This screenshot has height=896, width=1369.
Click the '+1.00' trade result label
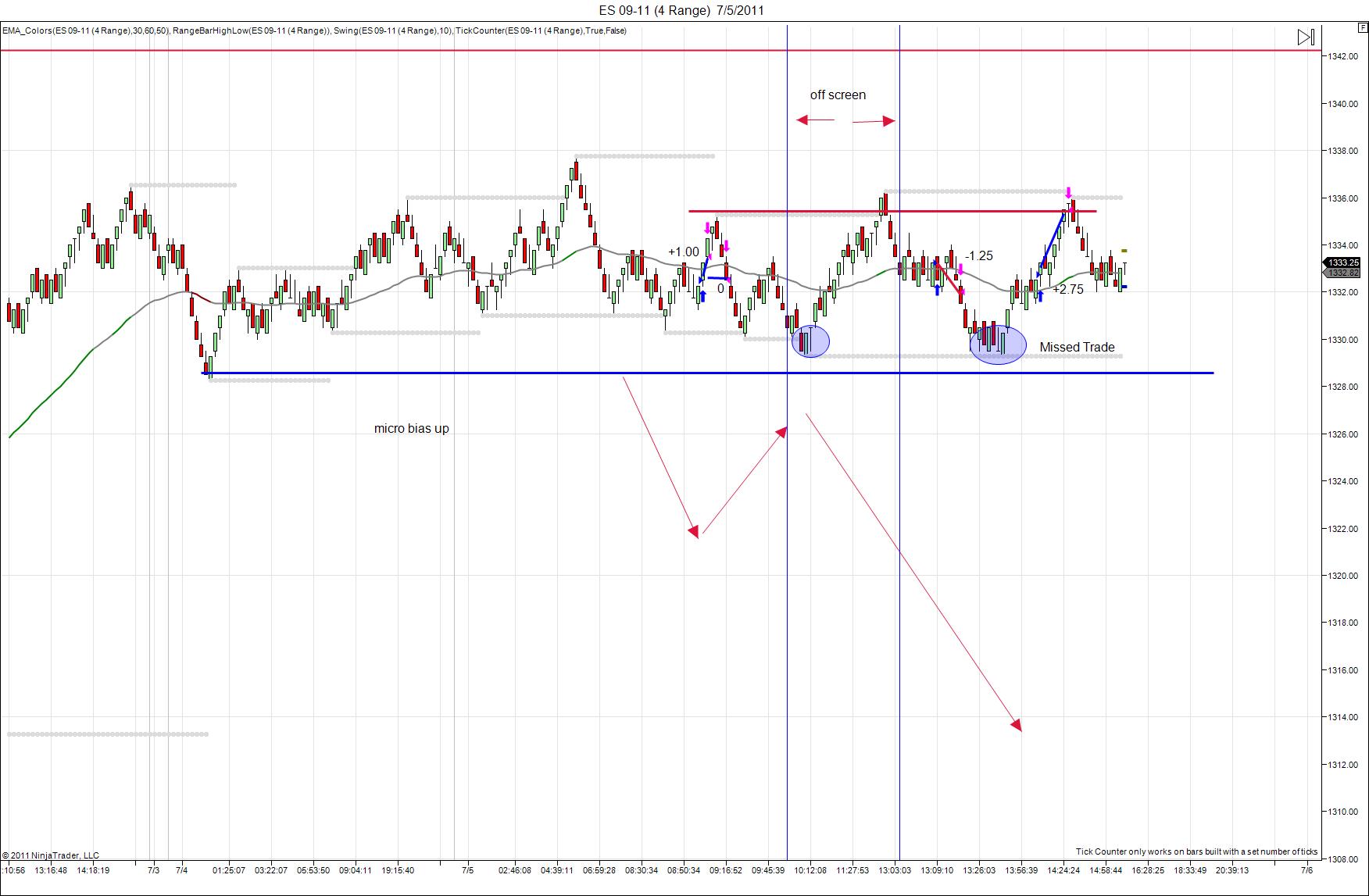pyautogui.click(x=684, y=252)
